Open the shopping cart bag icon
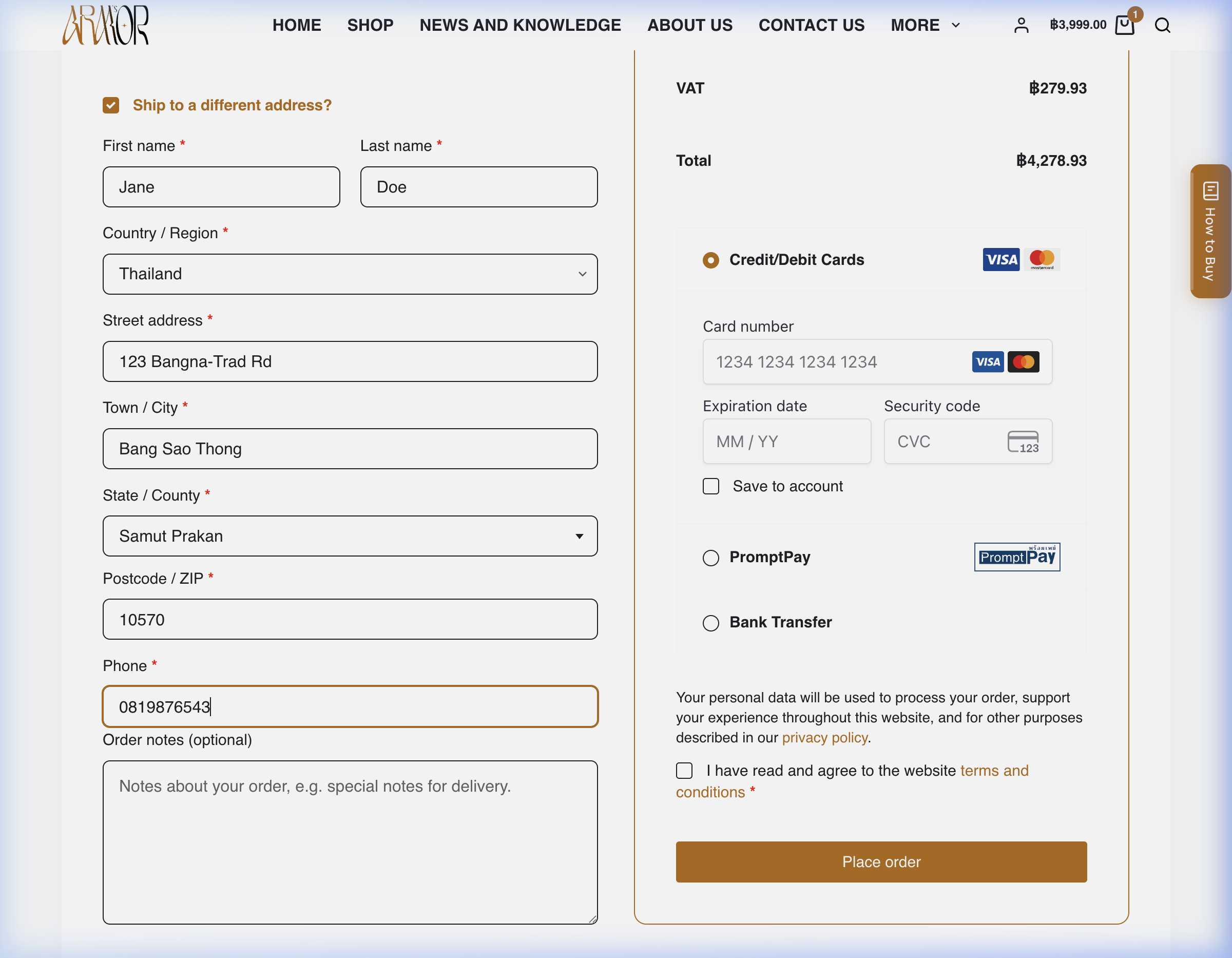Image resolution: width=1232 pixels, height=958 pixels. [1124, 25]
